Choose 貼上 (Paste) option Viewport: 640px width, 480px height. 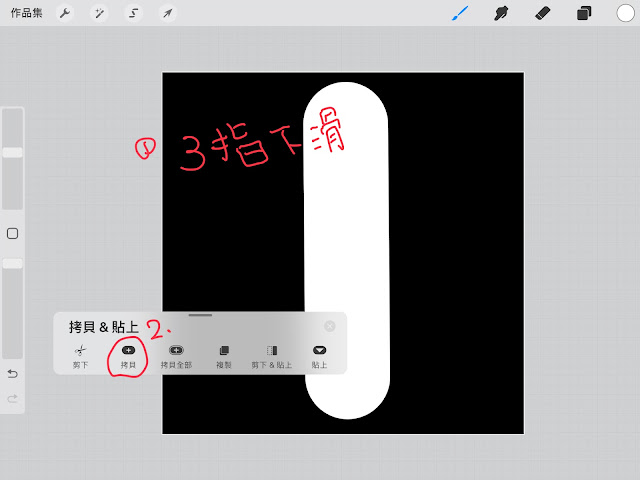(319, 357)
